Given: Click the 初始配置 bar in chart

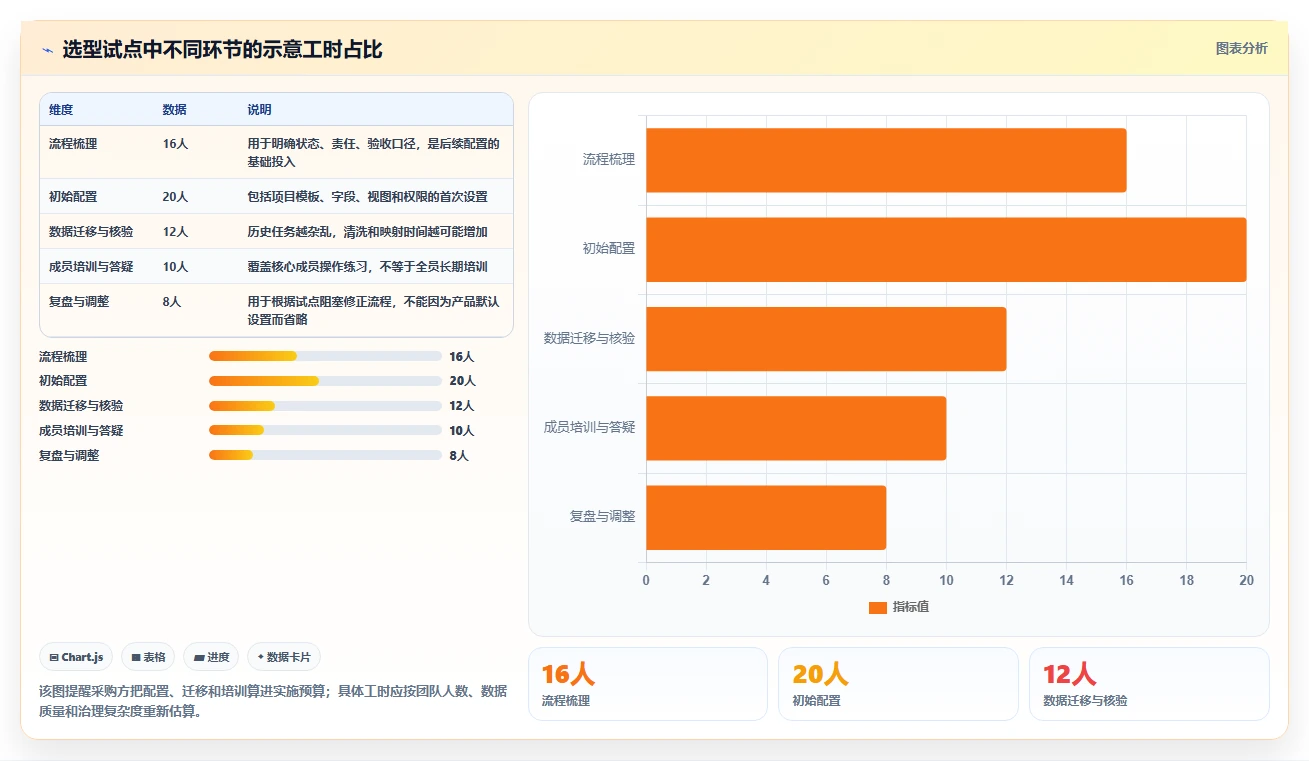Looking at the screenshot, I should point(946,249).
